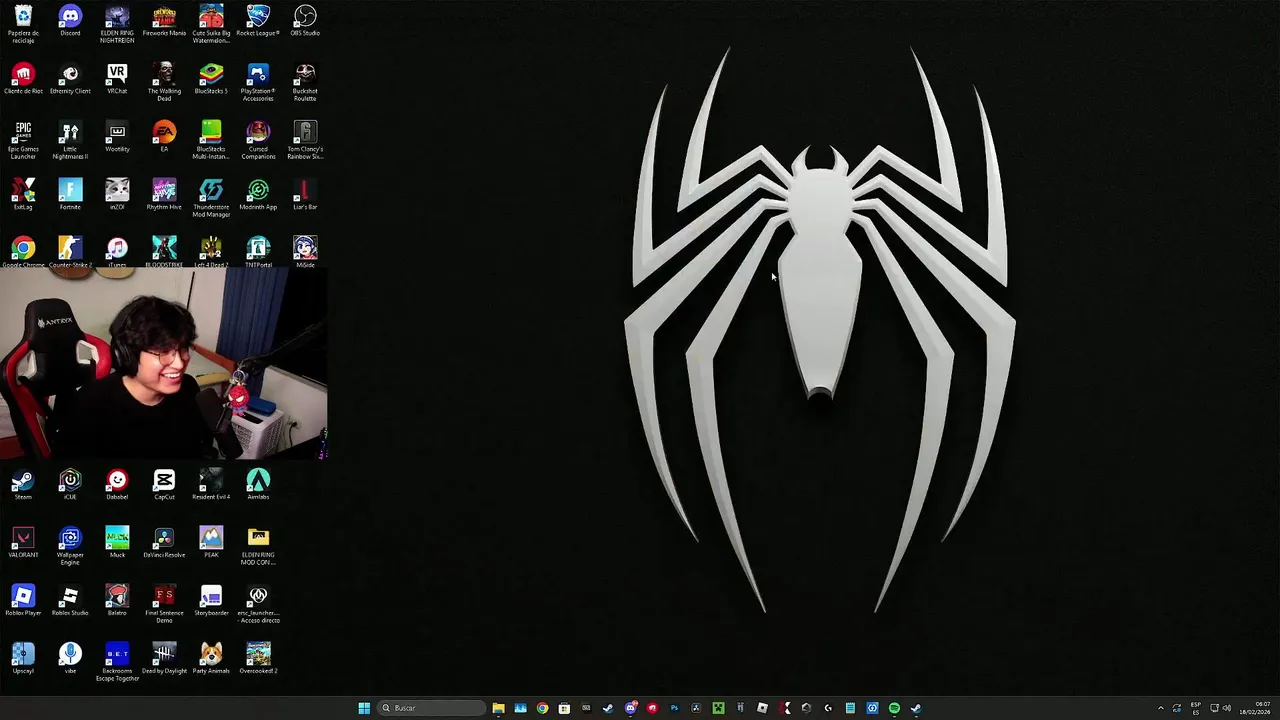Select the ELDEN RING MOD folder
This screenshot has width=1280, height=720.
[258, 546]
